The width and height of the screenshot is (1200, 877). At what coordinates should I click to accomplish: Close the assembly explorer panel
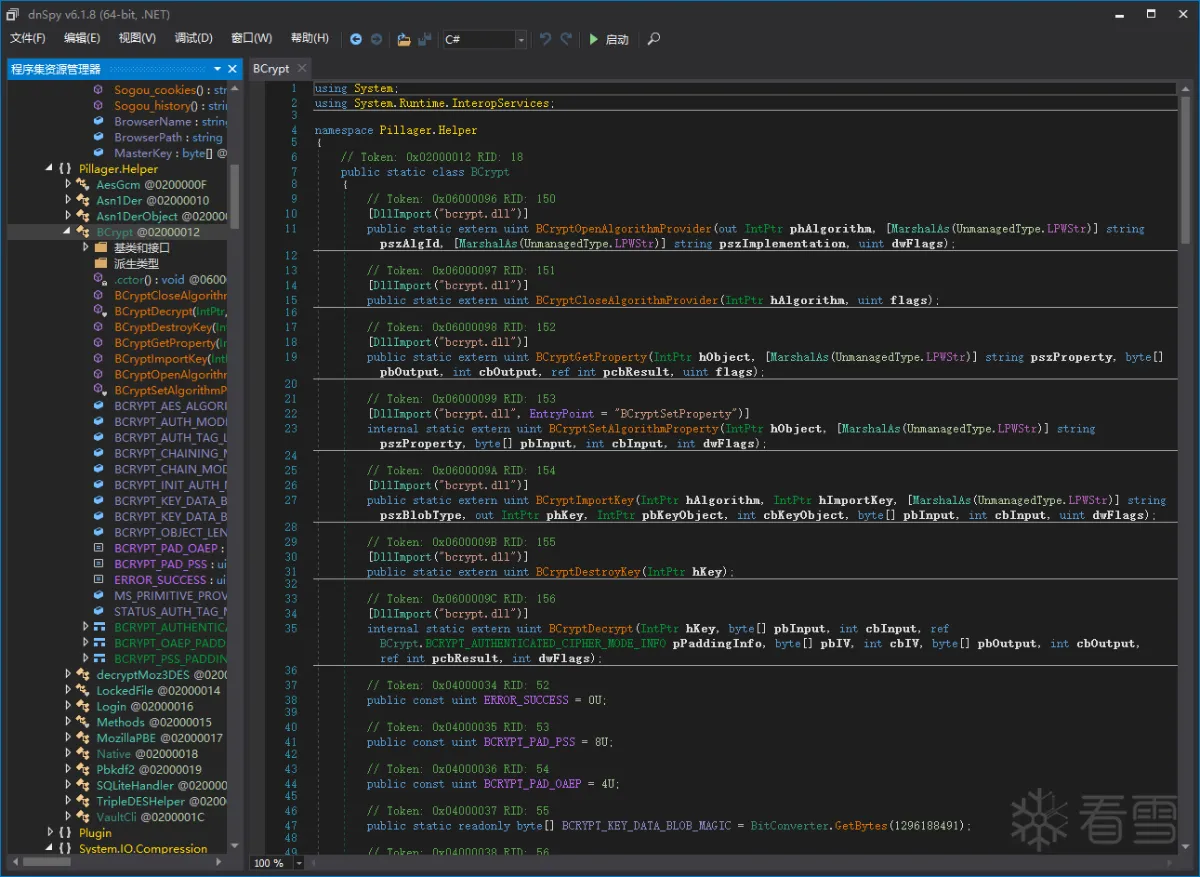[x=233, y=69]
